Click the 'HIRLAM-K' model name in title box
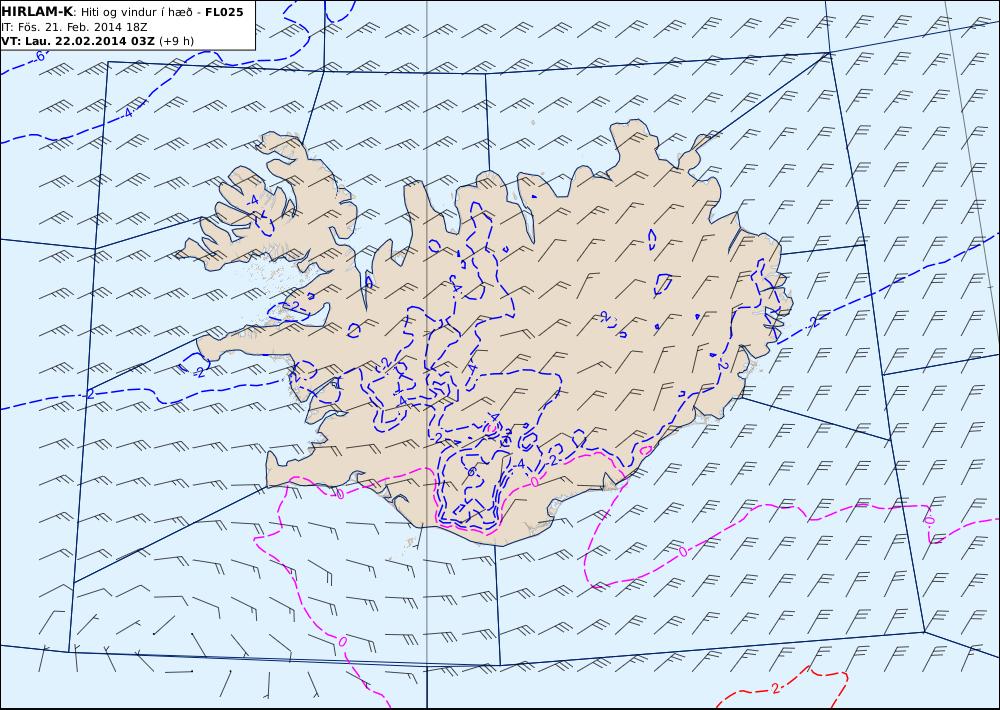 pyautogui.click(x=37, y=12)
